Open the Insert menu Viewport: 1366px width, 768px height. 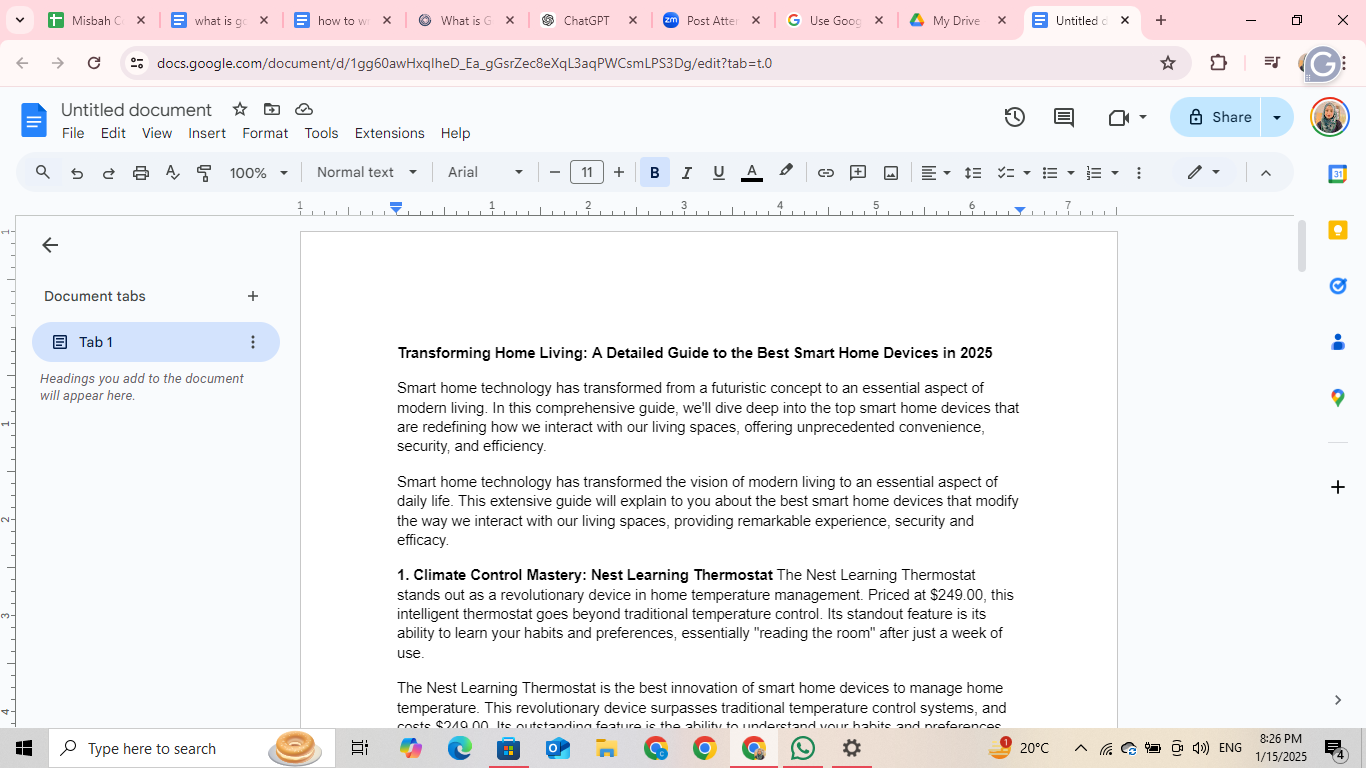[207, 133]
